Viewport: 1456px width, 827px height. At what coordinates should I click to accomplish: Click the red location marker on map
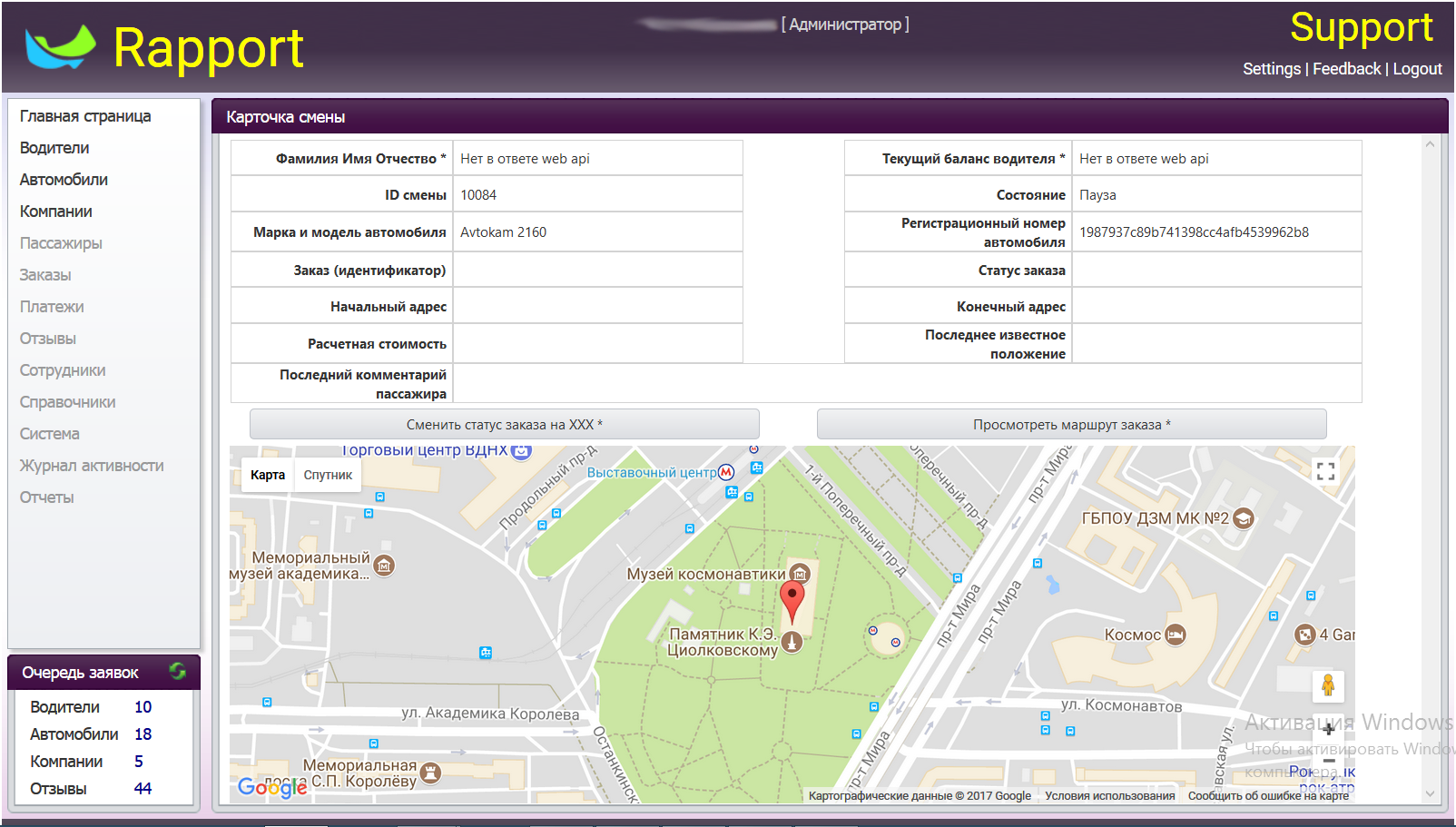tap(792, 602)
